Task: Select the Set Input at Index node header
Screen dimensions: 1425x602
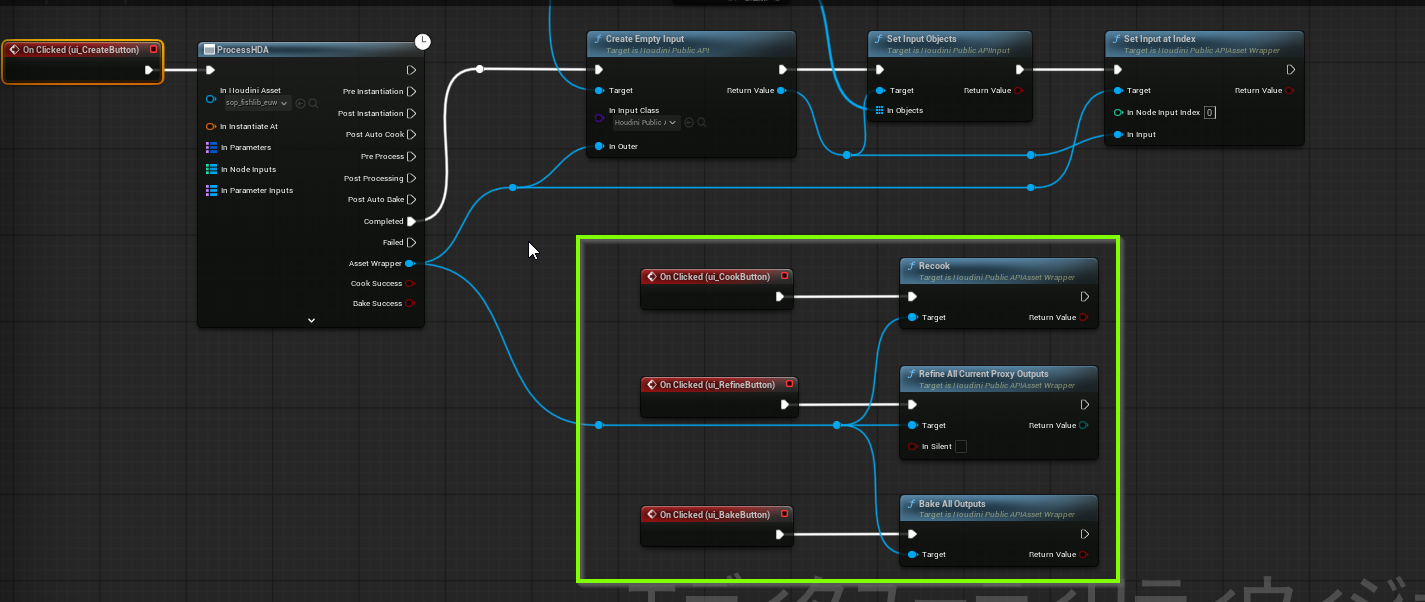Action: (x=1159, y=39)
